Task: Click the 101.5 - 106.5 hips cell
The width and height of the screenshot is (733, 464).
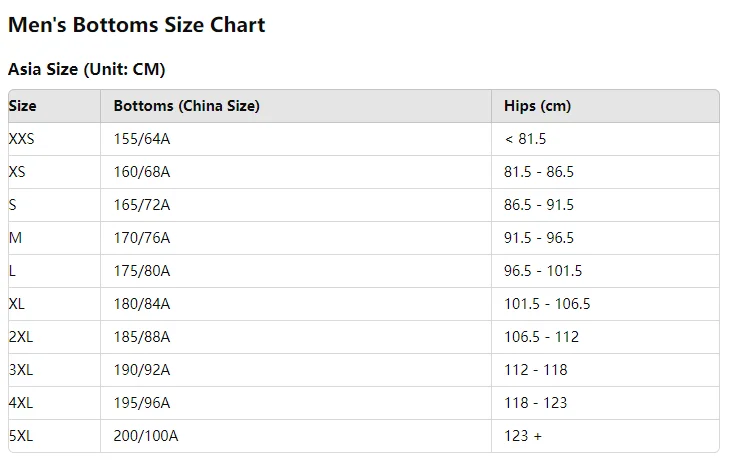Action: tap(547, 304)
